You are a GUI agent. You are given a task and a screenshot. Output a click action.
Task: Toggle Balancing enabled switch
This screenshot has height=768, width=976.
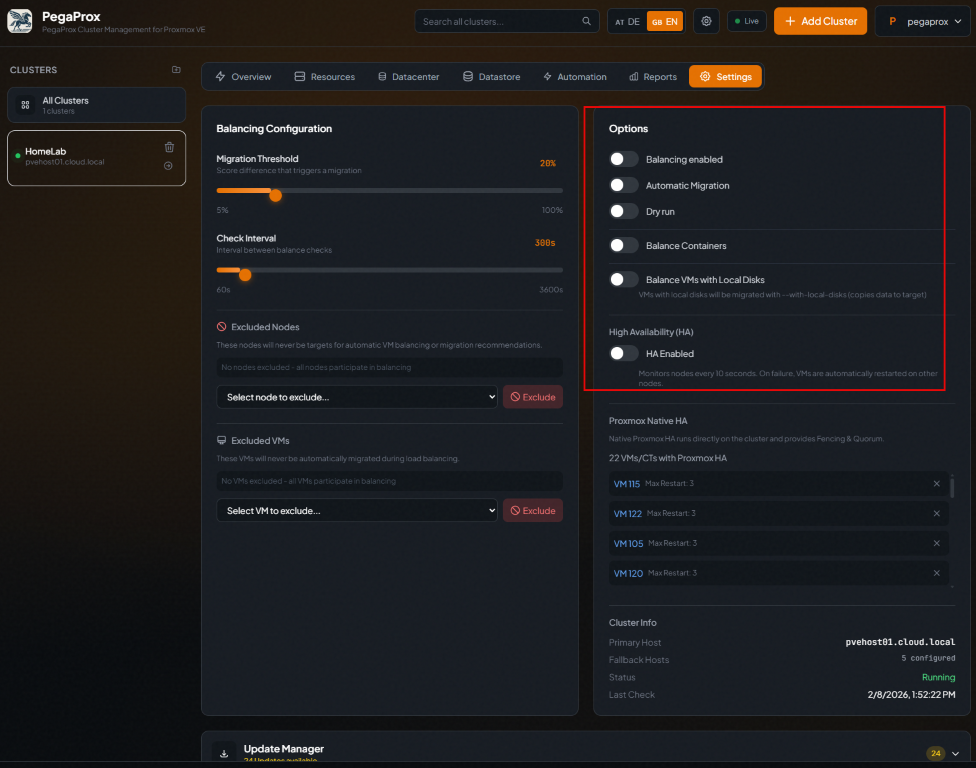[x=624, y=159]
